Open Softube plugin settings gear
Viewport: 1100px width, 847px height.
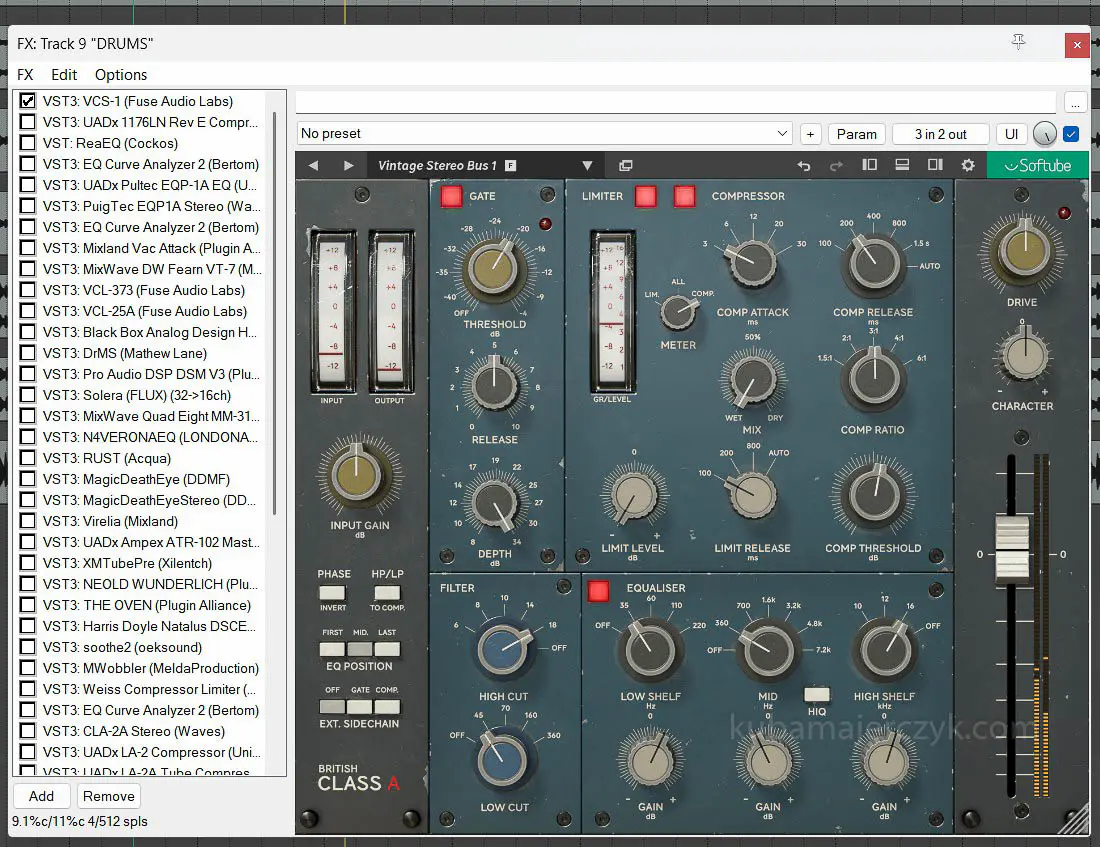(967, 166)
